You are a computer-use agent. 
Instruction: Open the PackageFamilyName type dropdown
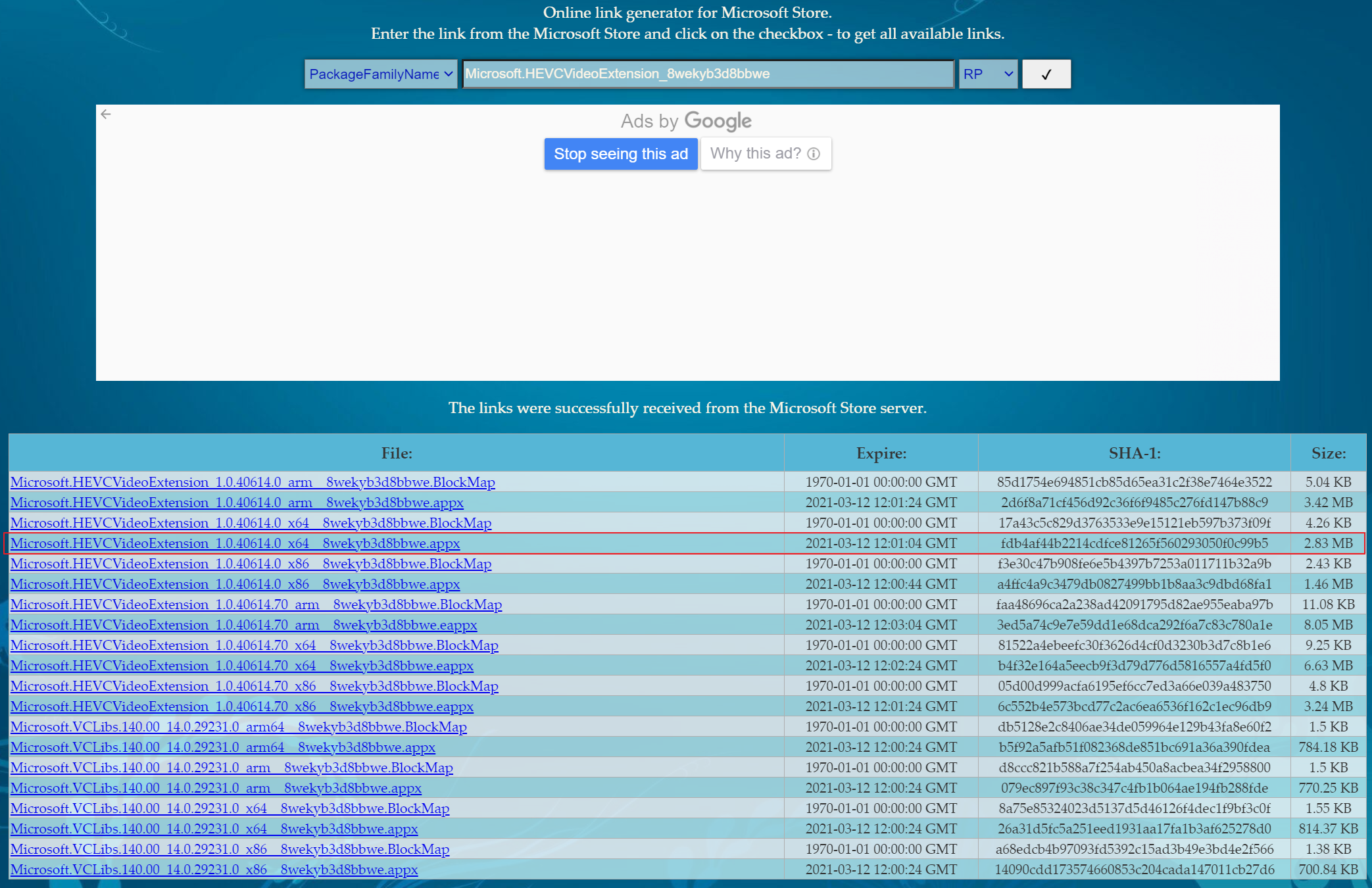[x=380, y=74]
